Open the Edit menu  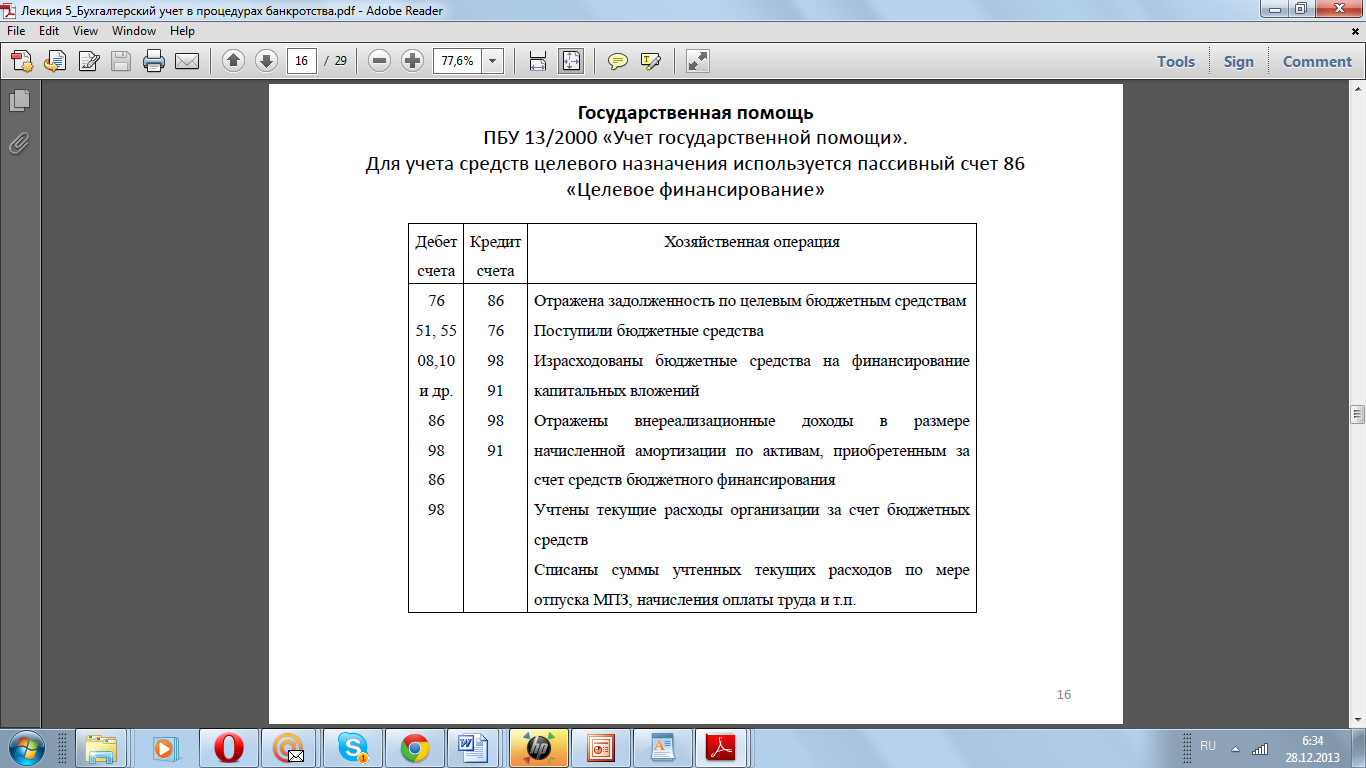click(49, 31)
